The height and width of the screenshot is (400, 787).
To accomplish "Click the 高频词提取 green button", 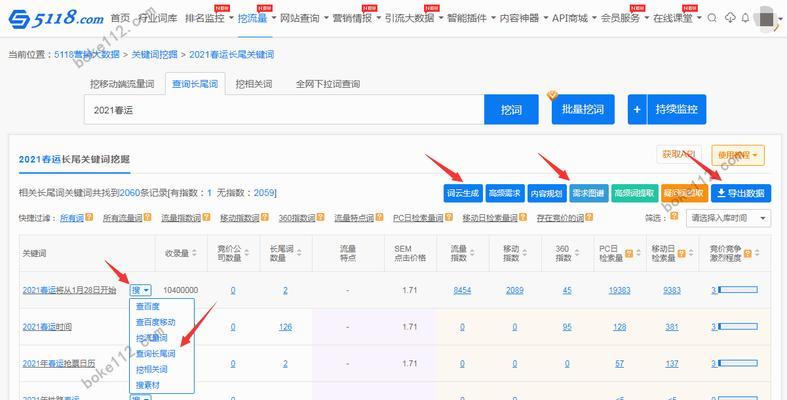I will [x=634, y=193].
